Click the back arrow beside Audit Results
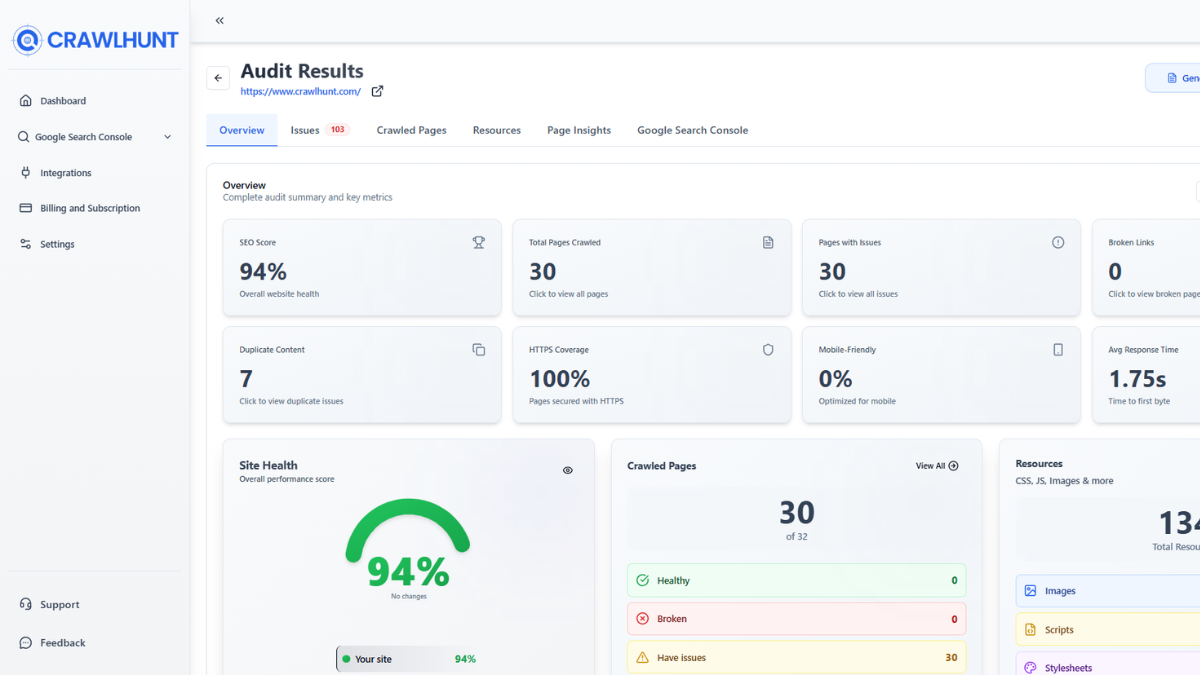Screen dimensions: 1200x675 (x=218, y=78)
